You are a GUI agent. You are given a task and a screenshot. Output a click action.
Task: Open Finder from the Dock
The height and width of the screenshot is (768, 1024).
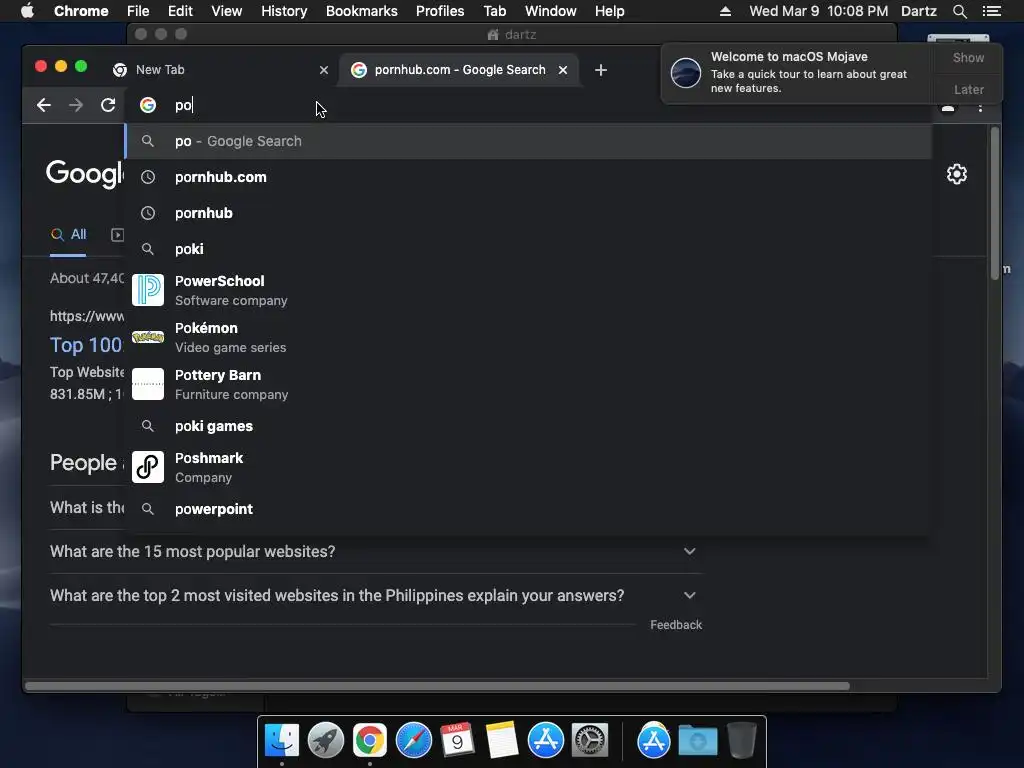click(x=282, y=741)
